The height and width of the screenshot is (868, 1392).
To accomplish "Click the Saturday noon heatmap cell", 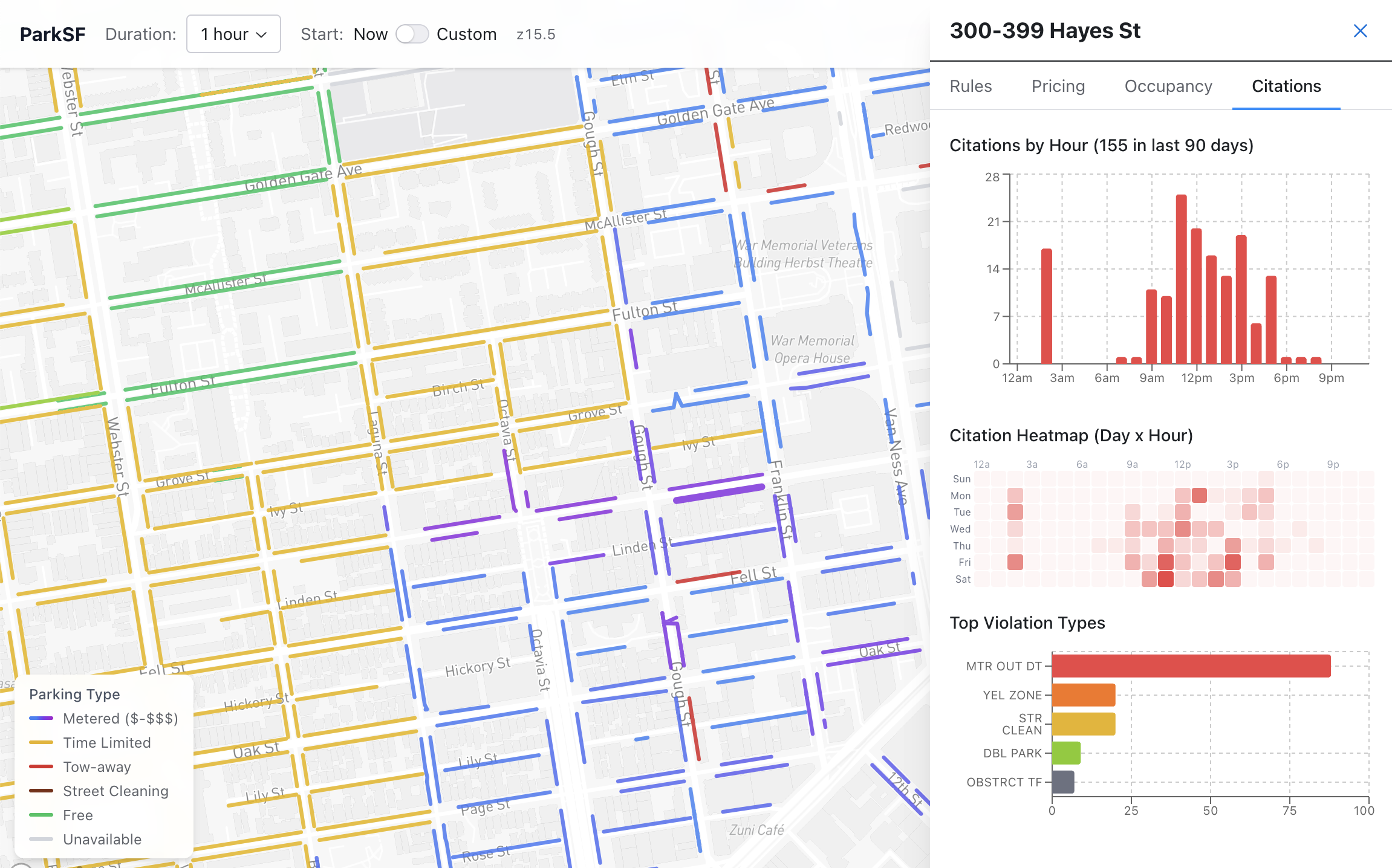I will [1182, 579].
